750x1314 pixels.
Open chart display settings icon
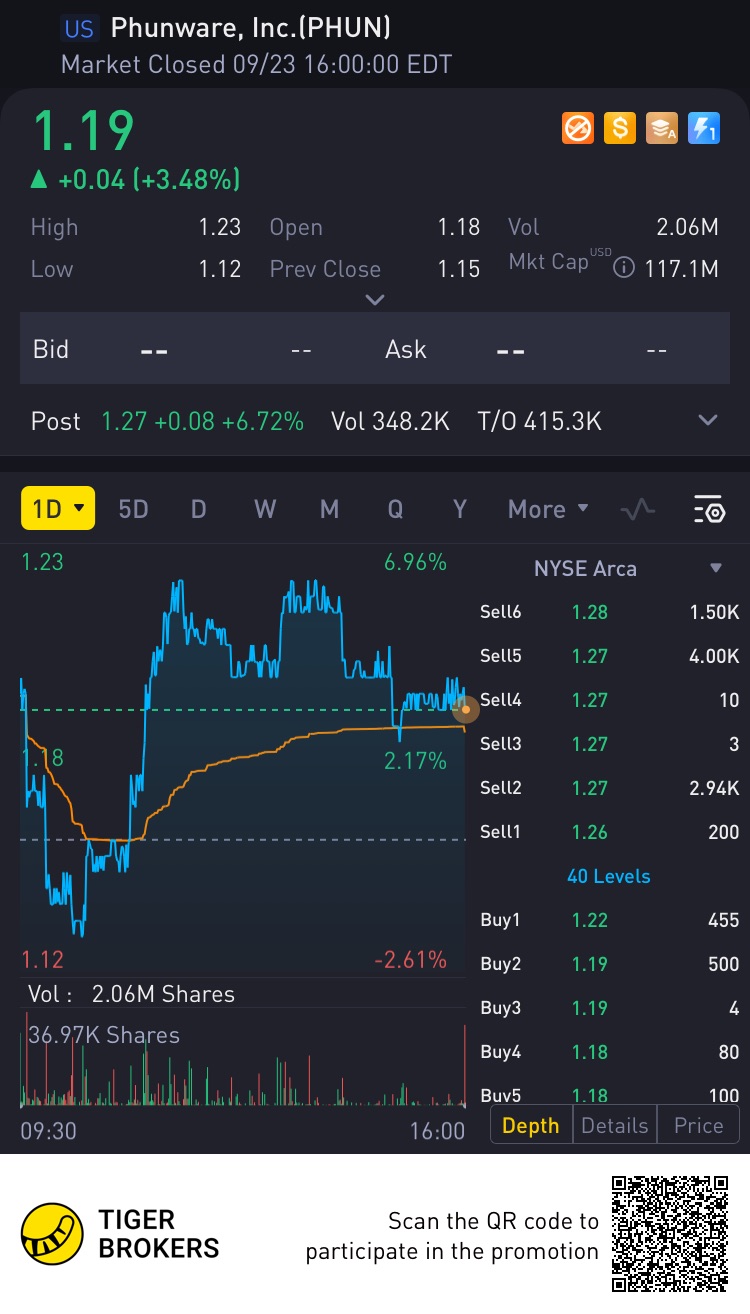pos(709,509)
